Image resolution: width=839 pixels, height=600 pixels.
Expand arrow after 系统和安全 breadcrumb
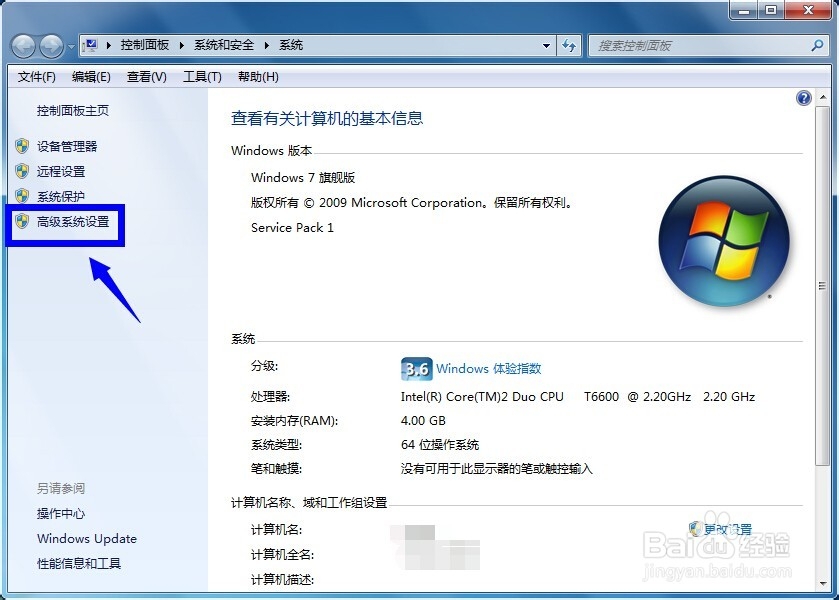(x=266, y=45)
